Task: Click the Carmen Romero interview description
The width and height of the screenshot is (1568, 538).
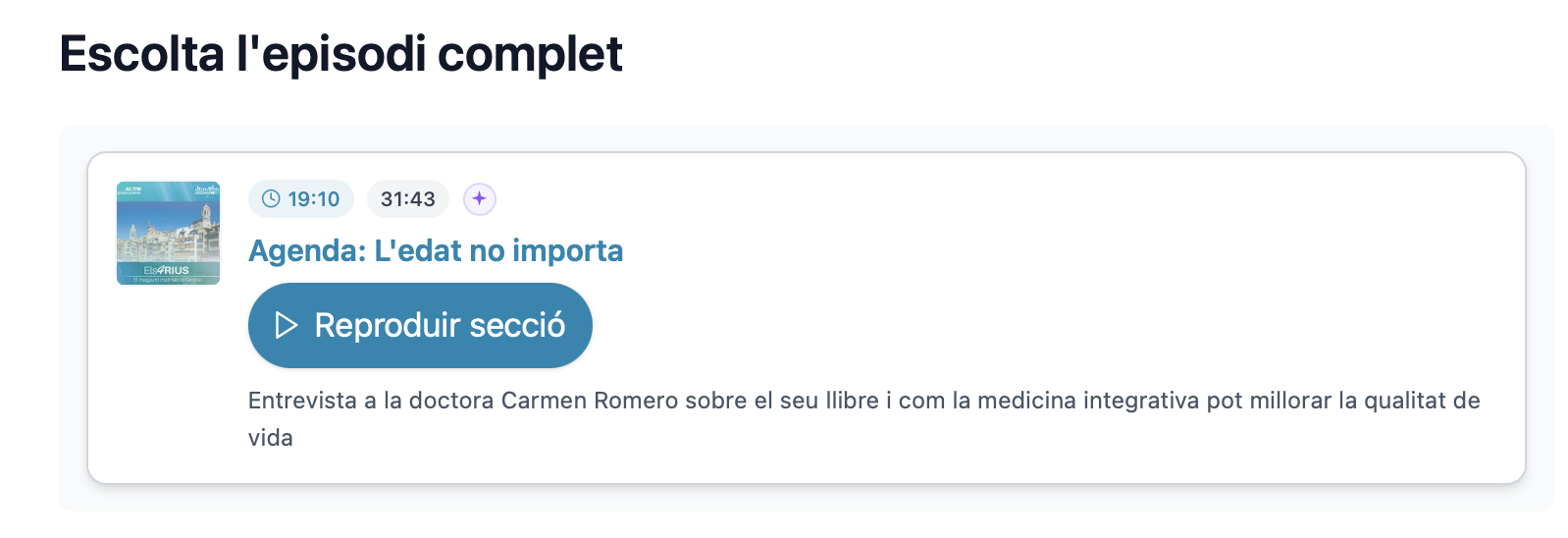Action: click(863, 402)
